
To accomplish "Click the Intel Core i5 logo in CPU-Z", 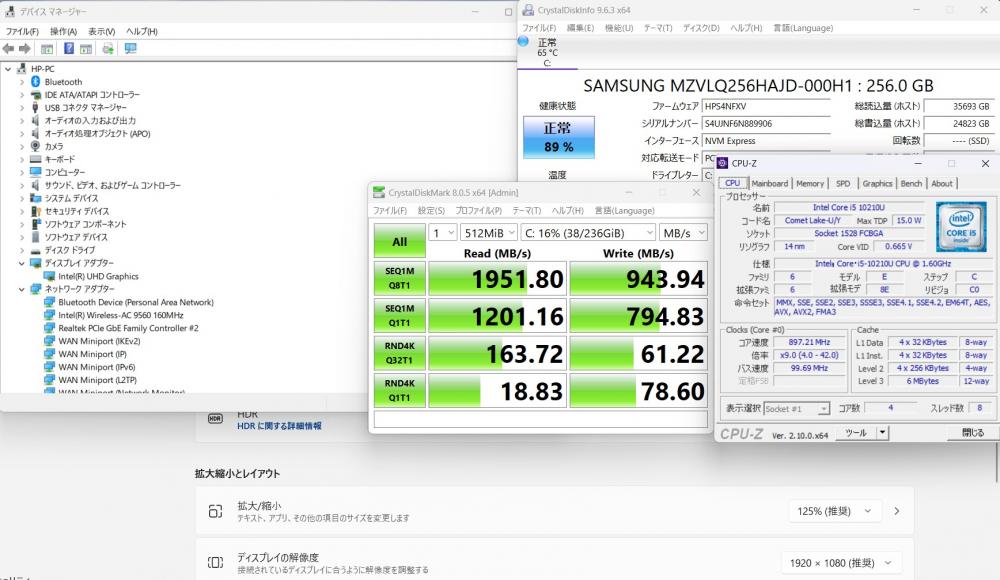I will [x=961, y=227].
